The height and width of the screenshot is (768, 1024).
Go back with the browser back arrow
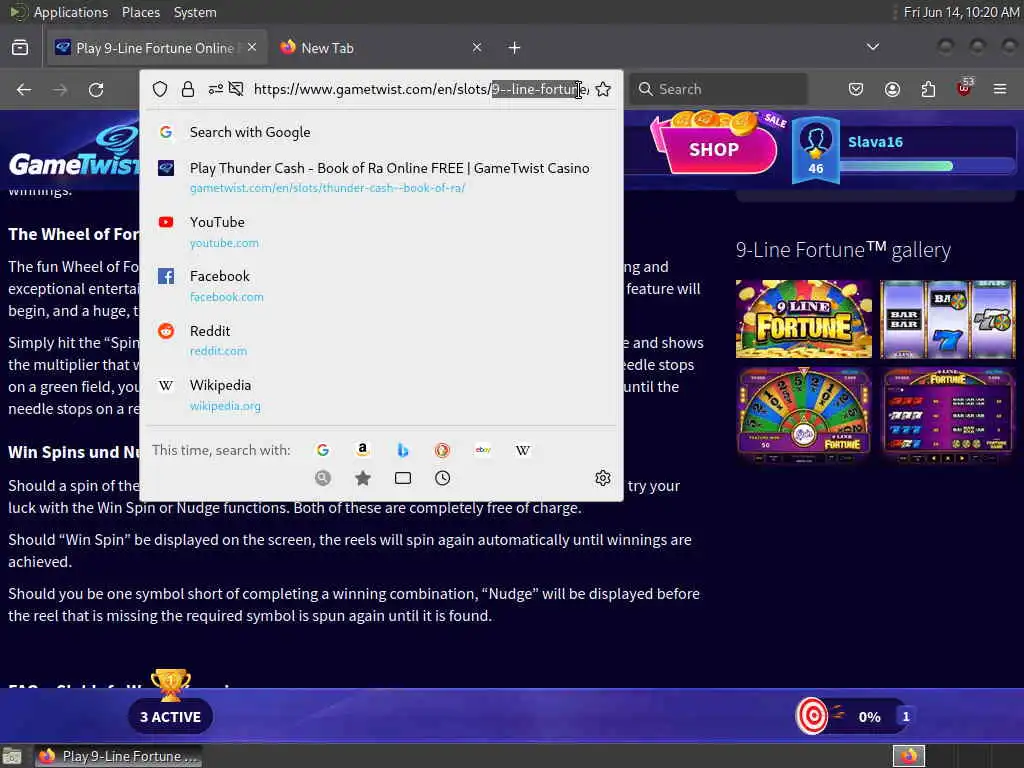[x=24, y=89]
